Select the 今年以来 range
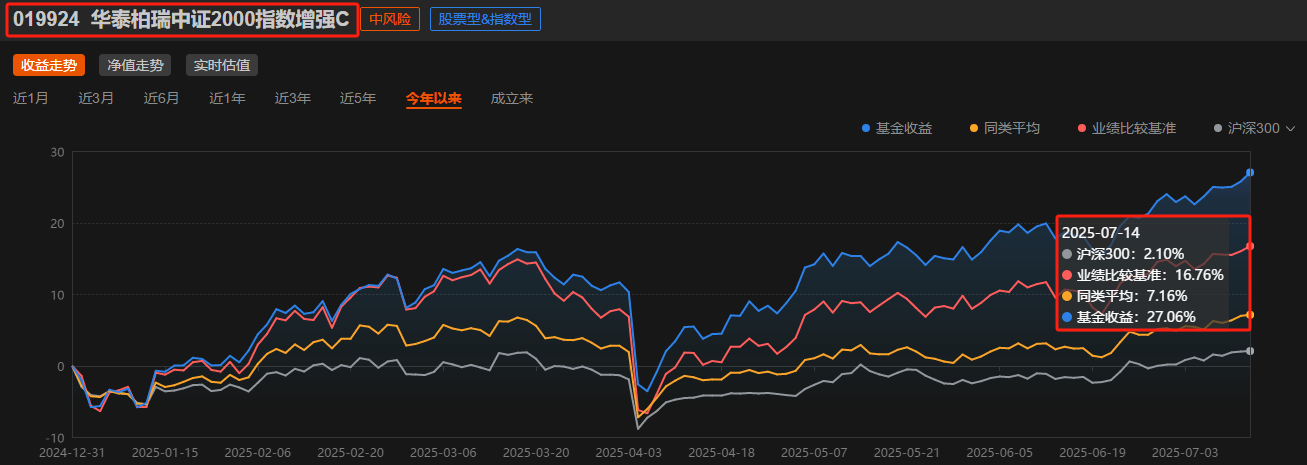 tap(434, 98)
